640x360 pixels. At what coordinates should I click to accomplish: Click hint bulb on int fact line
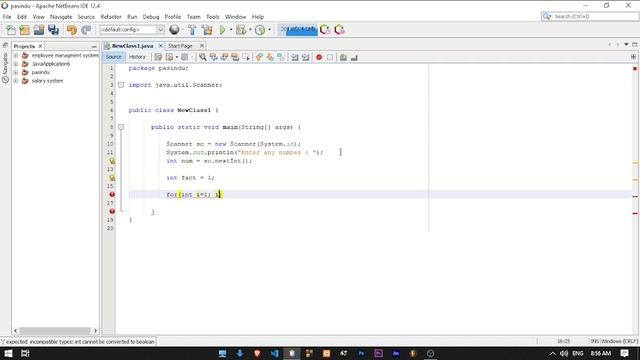point(112,178)
